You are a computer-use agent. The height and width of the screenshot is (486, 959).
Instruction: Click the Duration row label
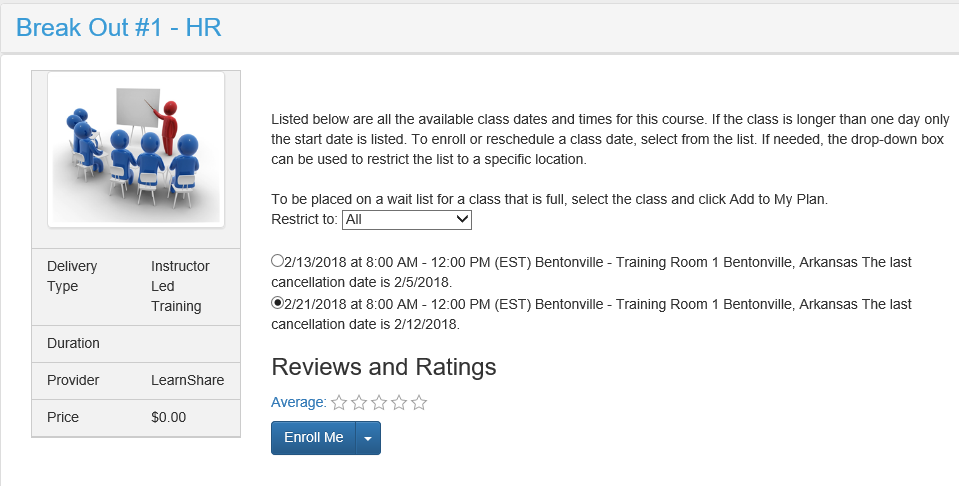tap(73, 343)
